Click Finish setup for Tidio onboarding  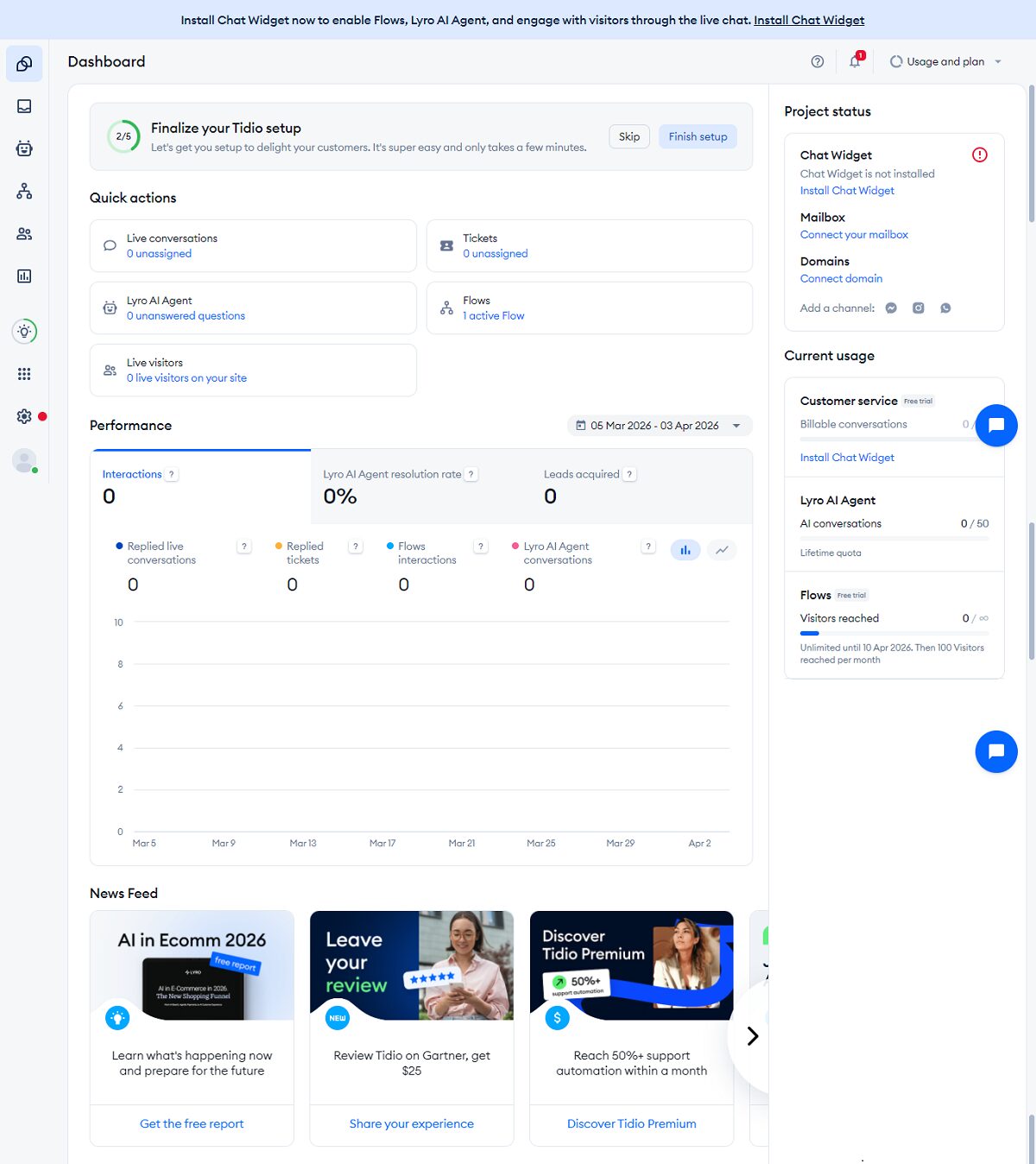point(698,136)
